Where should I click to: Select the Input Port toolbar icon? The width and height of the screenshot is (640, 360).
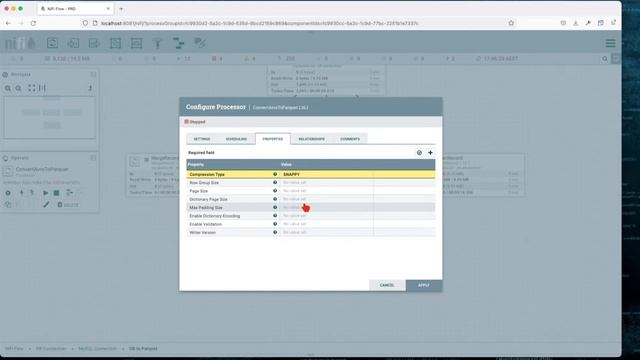(73, 43)
